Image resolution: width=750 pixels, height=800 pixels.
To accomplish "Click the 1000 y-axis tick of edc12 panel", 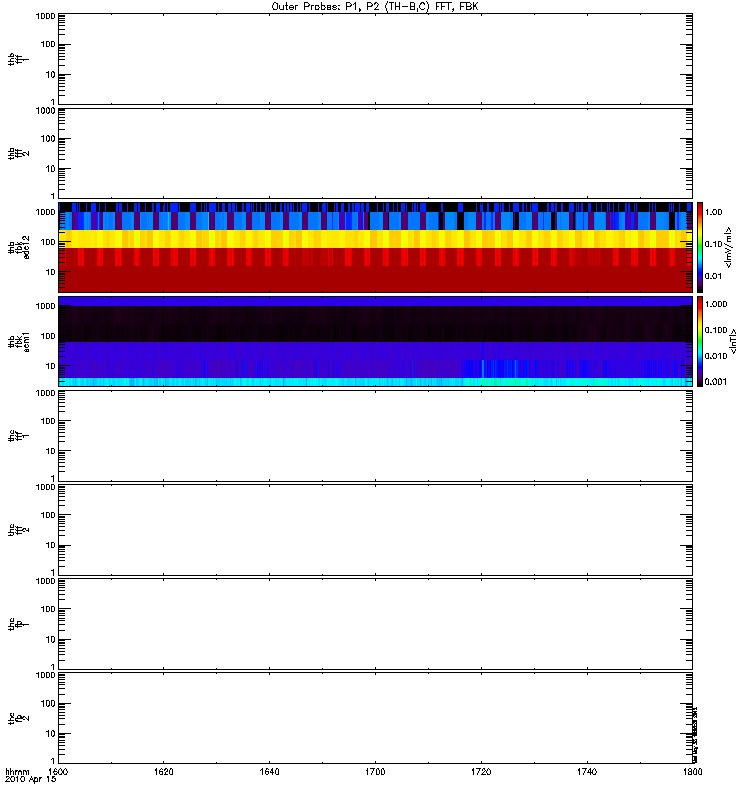I will pos(45,212).
